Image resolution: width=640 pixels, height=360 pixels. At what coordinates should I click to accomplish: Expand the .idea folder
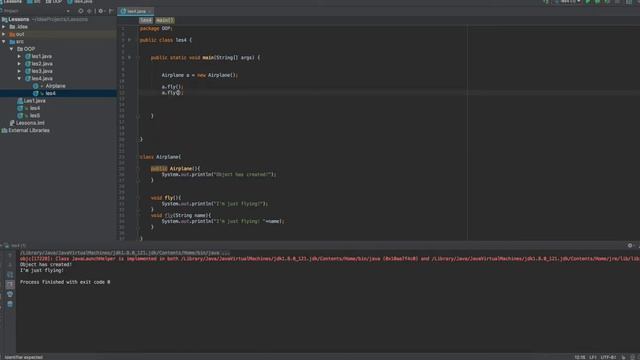point(4,27)
